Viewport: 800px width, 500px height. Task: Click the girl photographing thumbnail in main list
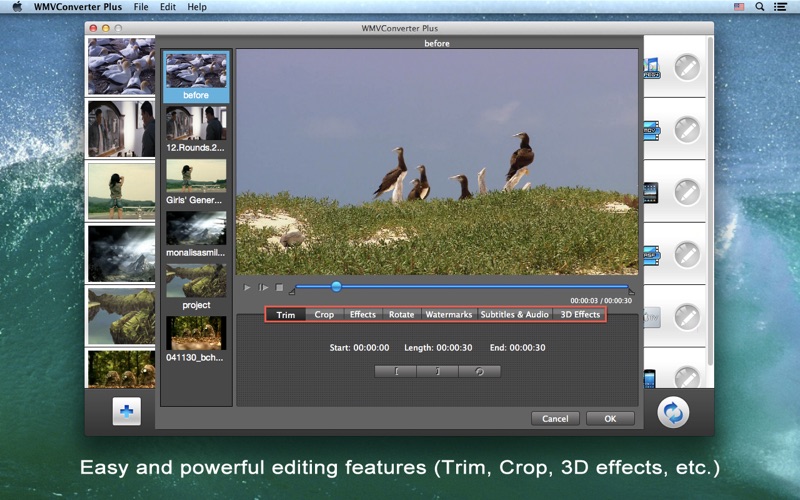(x=121, y=191)
